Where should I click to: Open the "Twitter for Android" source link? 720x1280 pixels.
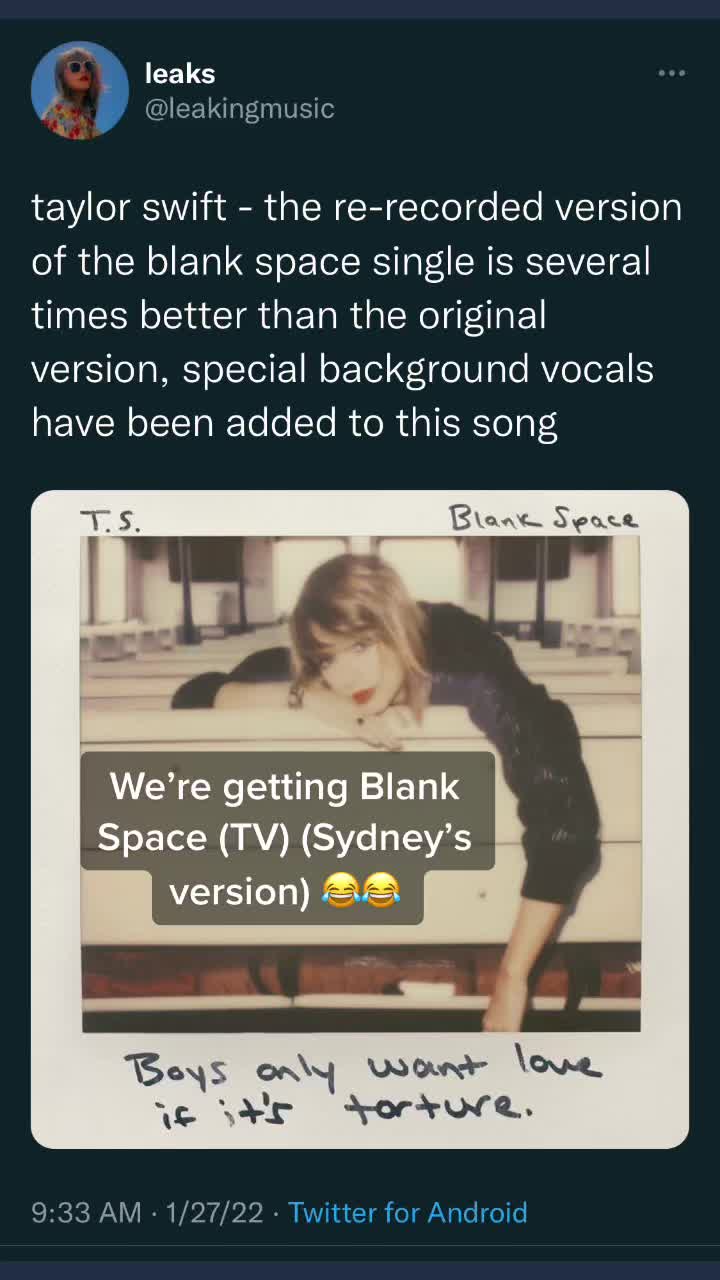tap(408, 1213)
